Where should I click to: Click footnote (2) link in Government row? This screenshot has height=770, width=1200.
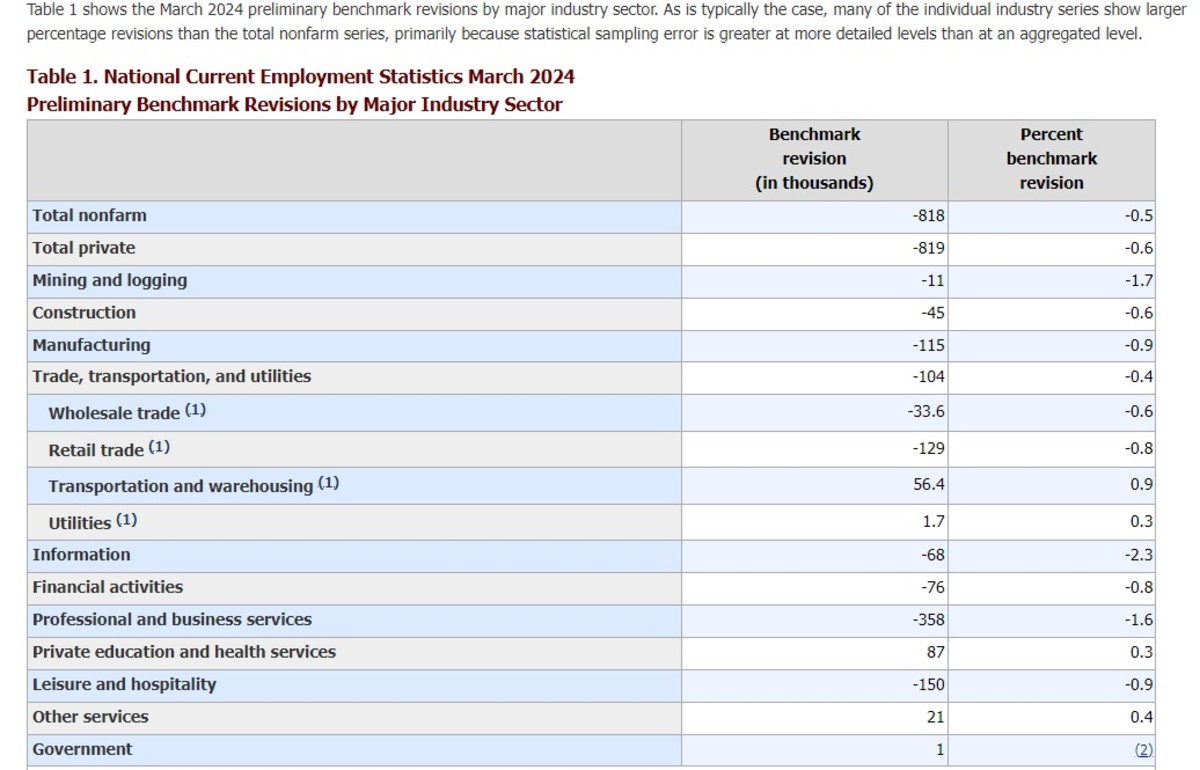(x=1143, y=750)
